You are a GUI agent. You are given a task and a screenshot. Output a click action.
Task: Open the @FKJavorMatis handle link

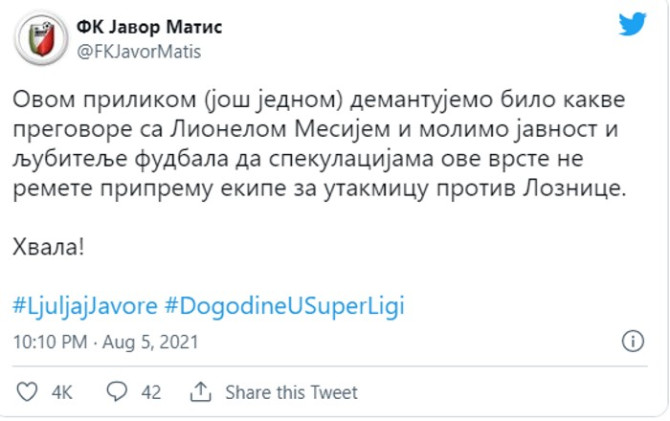(x=139, y=51)
